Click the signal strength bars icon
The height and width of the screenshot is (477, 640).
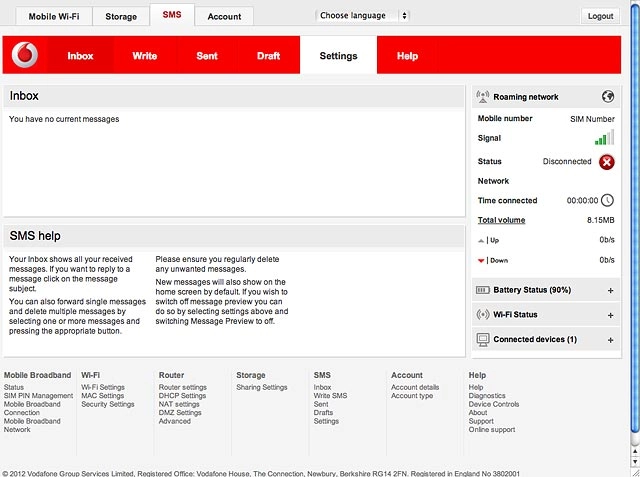pos(604,138)
